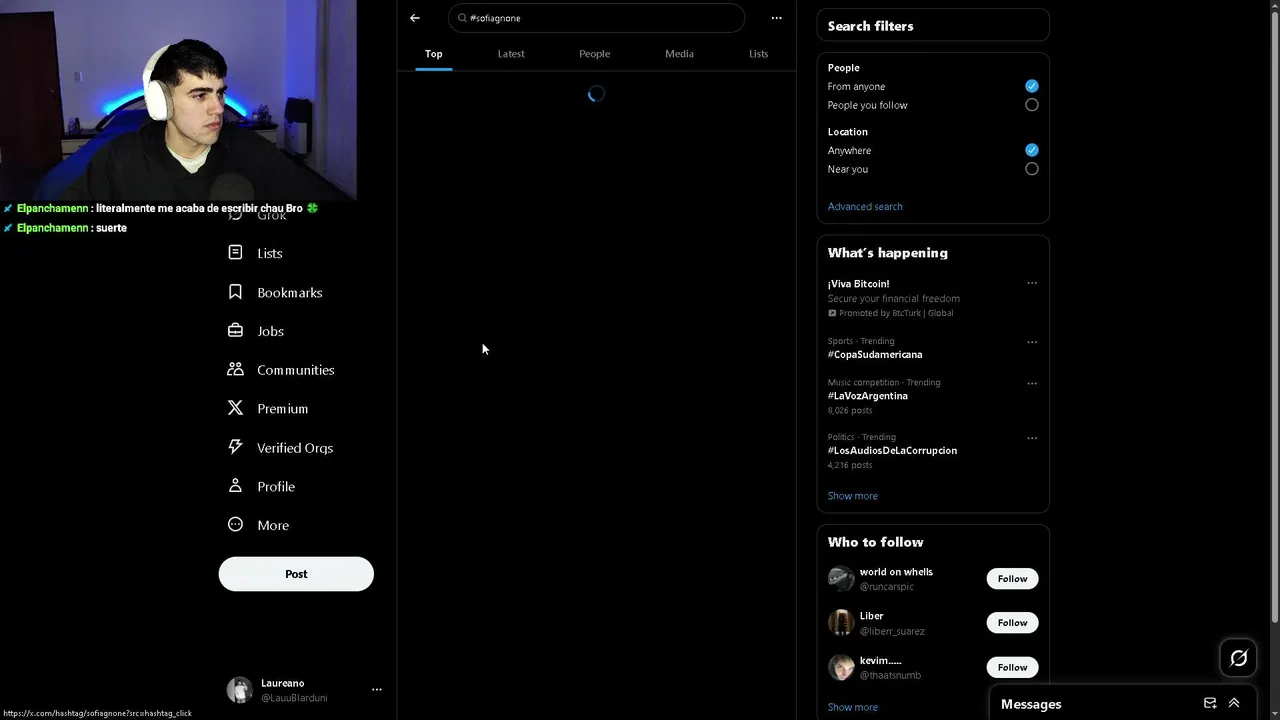Image resolution: width=1280 pixels, height=720 pixels.
Task: Follow Liber account
Action: (x=1012, y=623)
